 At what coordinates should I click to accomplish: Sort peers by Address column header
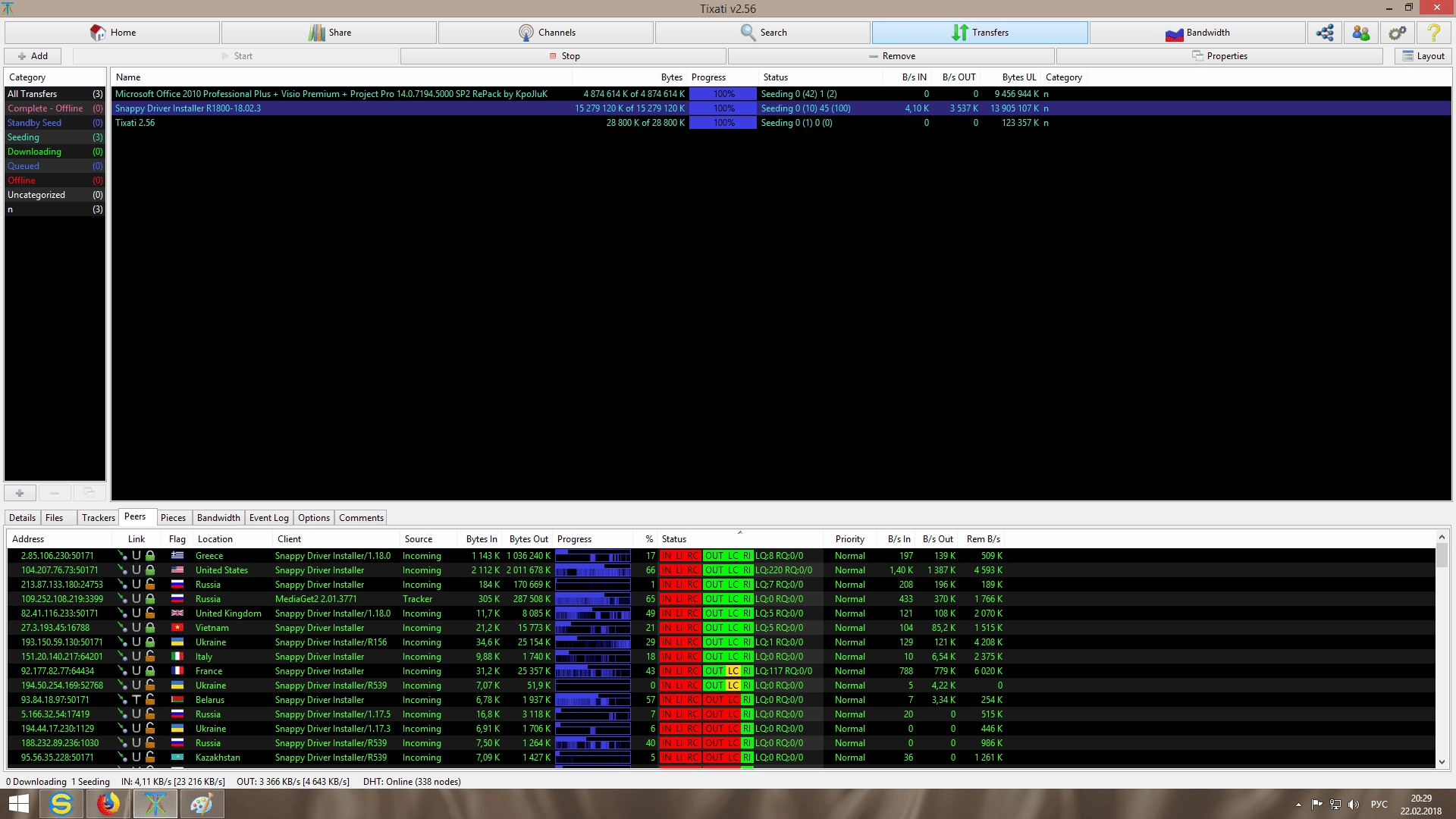pos(59,539)
